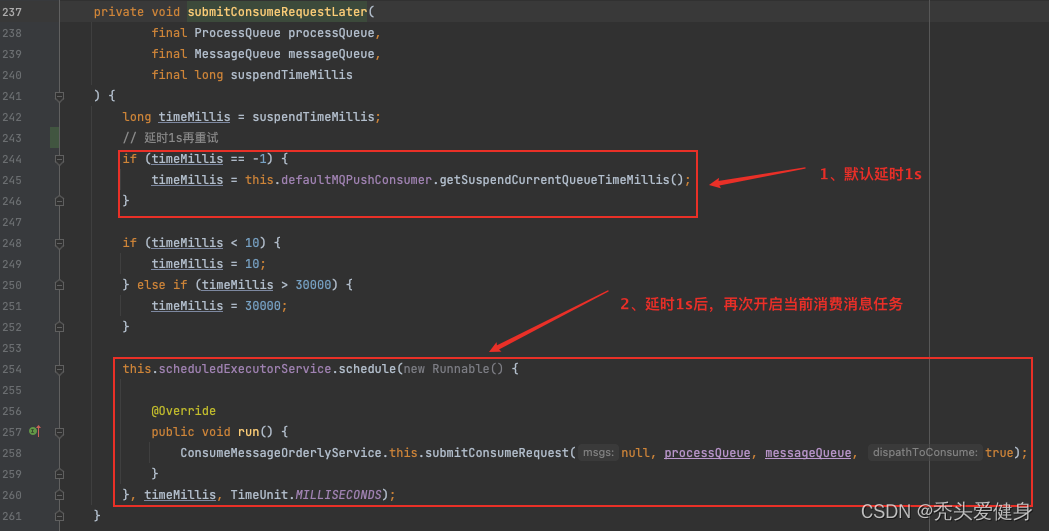Screen dimensions: 1049x531
Task: Click line number 237 in the gutter
Action: pos(13,12)
